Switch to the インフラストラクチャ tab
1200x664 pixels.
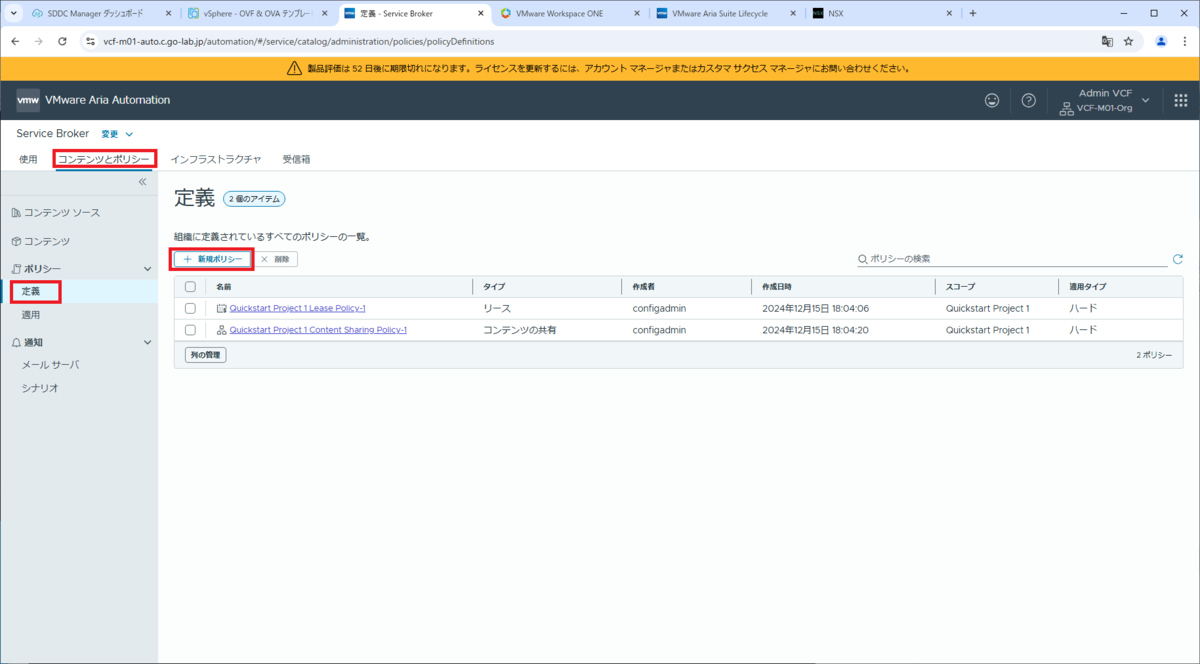(x=216, y=159)
